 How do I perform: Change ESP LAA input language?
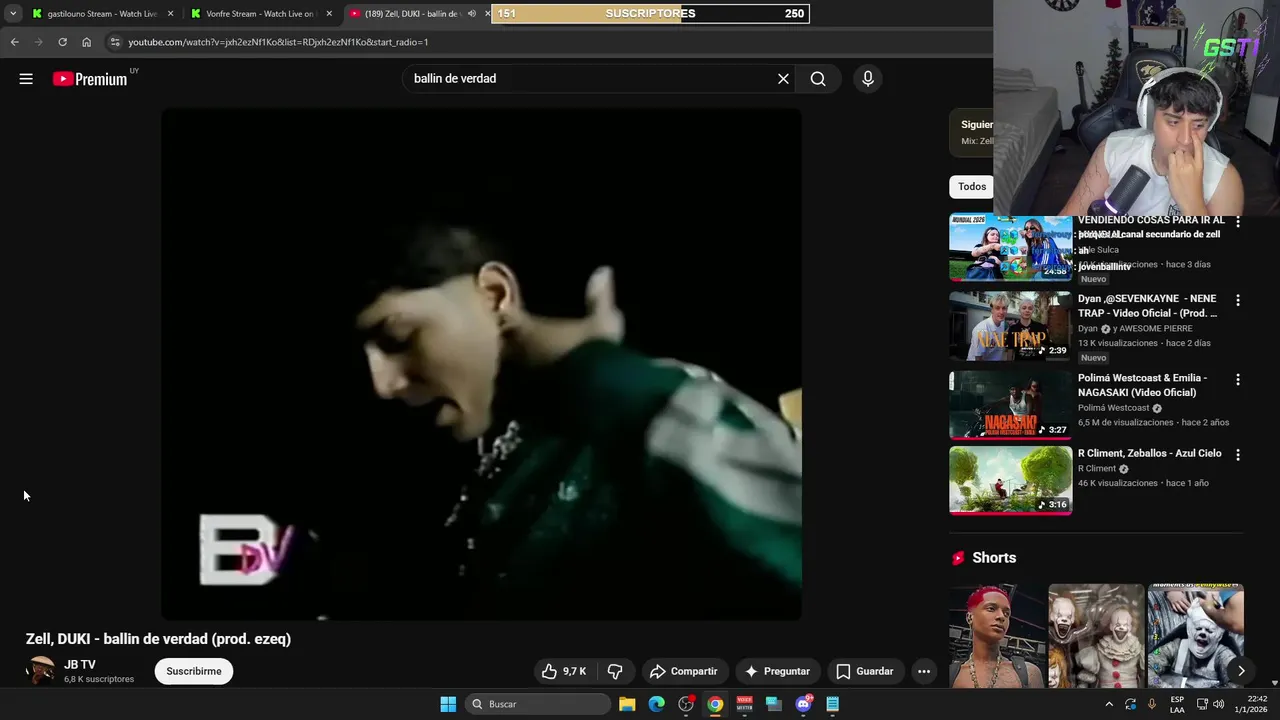point(1177,704)
